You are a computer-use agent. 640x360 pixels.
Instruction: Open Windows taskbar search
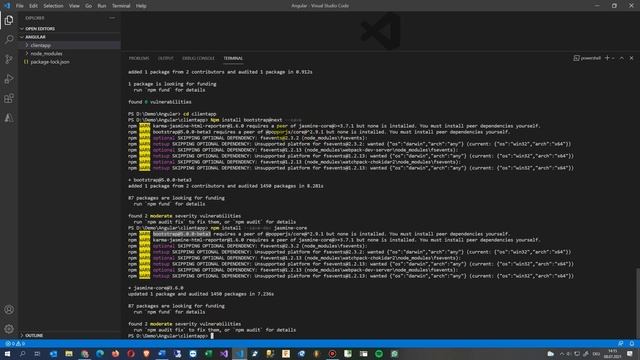tap(22, 353)
